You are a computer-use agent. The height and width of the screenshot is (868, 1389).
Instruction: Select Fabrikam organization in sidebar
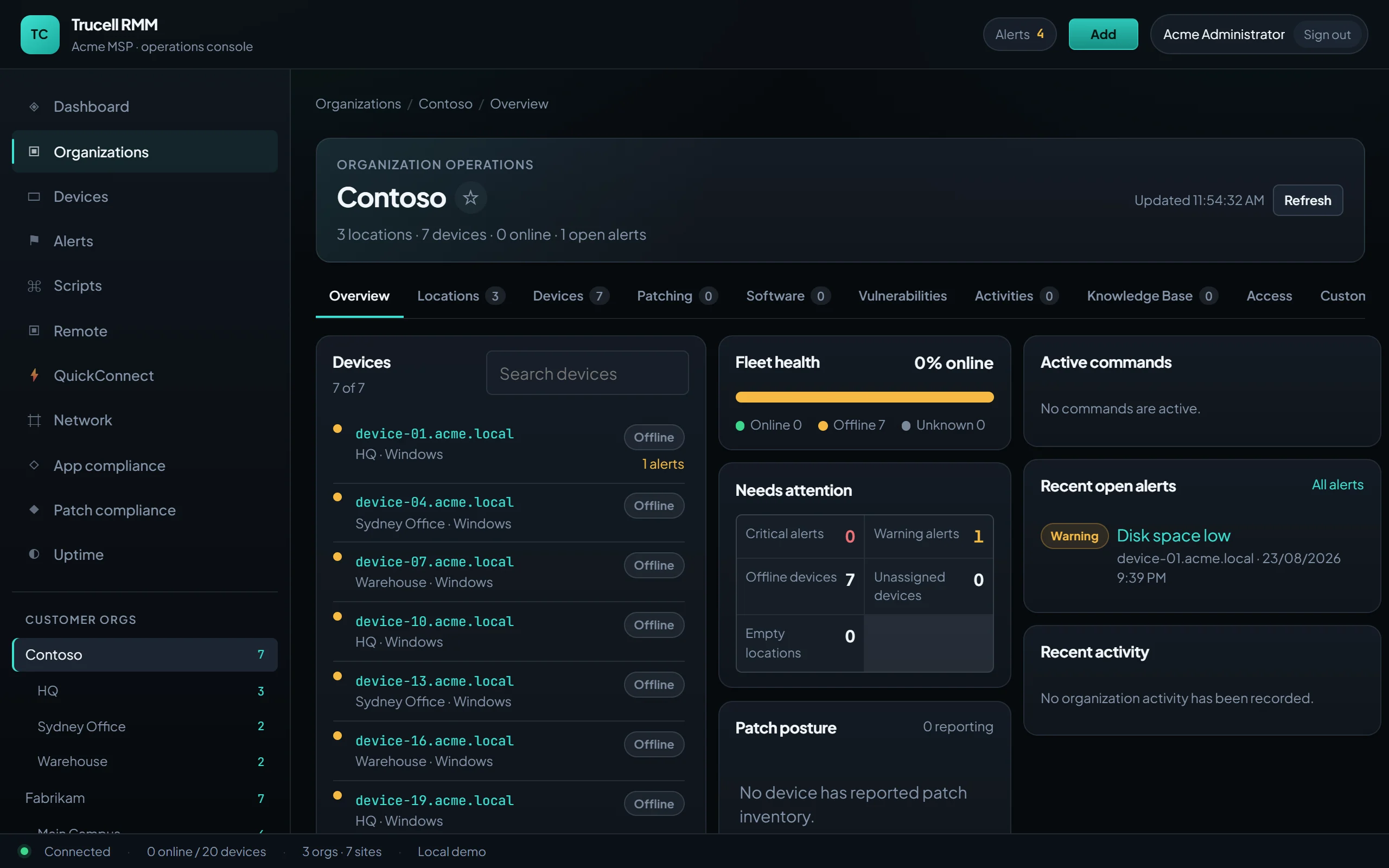click(x=145, y=798)
